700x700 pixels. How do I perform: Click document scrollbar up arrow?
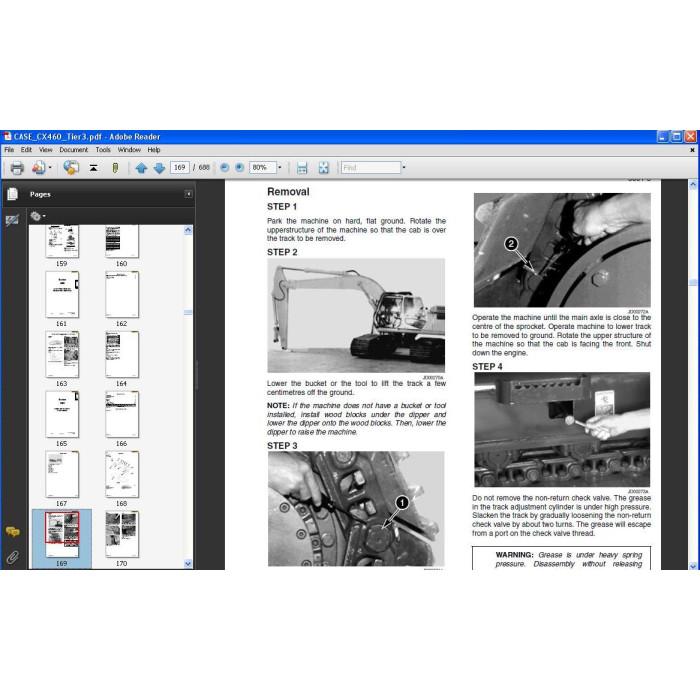(x=693, y=184)
